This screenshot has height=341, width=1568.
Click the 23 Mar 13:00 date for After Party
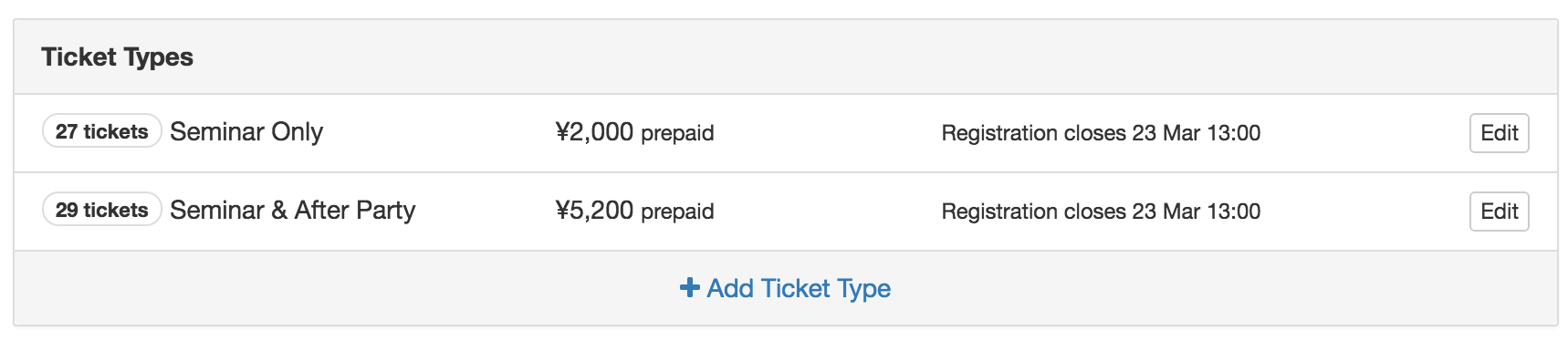coord(1197,212)
